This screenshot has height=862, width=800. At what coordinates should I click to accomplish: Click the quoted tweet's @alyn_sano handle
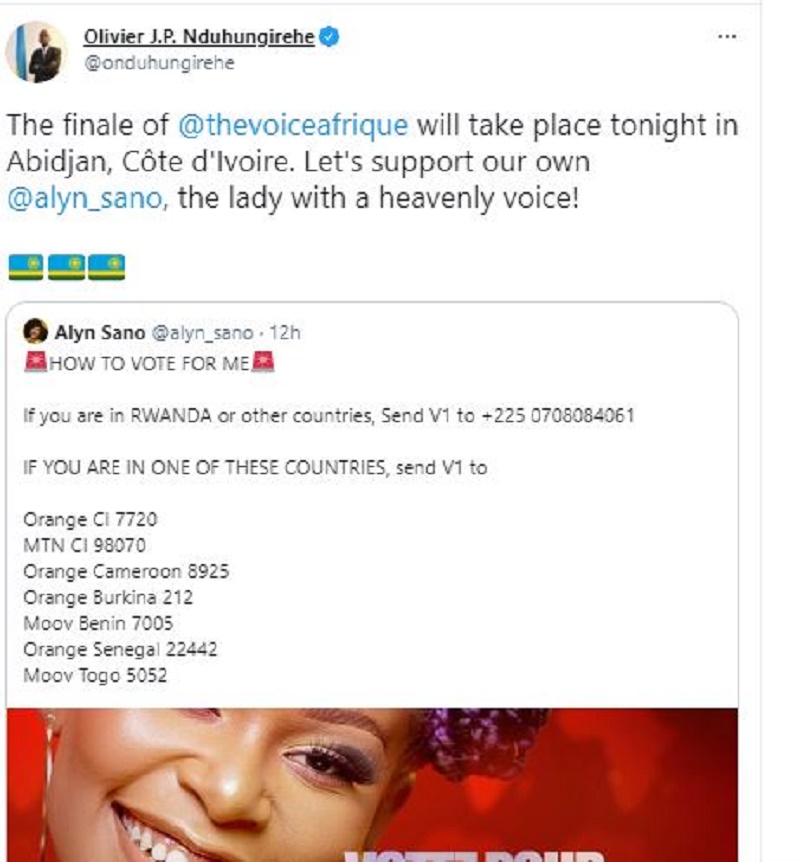(x=202, y=333)
